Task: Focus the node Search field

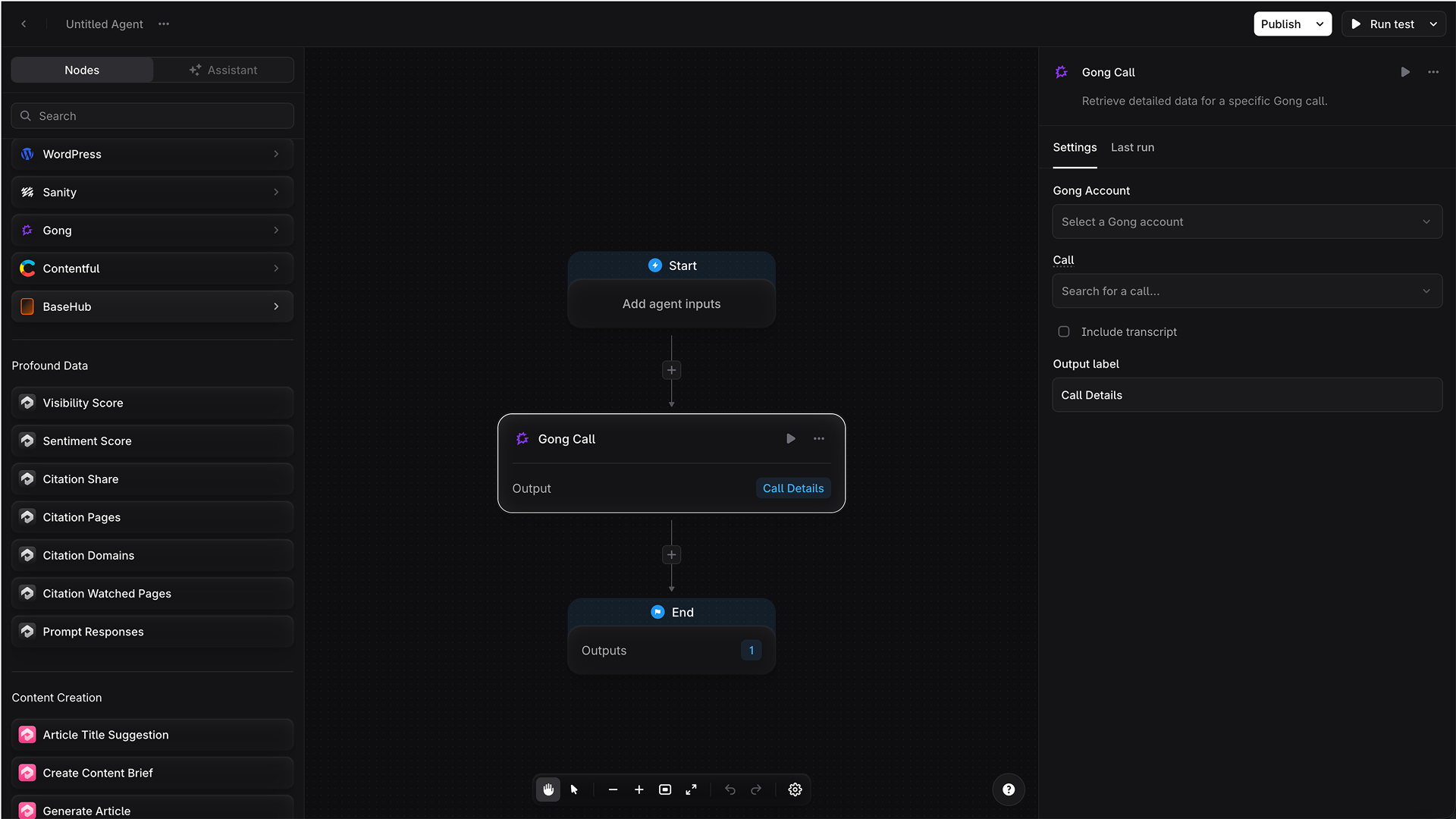Action: tap(152, 116)
